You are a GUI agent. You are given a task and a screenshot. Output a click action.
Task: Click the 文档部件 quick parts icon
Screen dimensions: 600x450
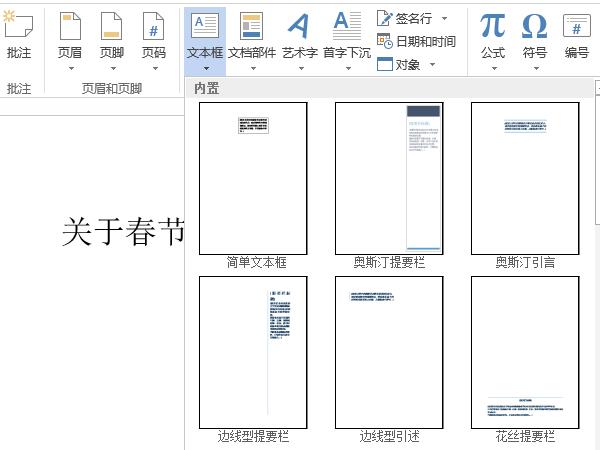(x=251, y=27)
